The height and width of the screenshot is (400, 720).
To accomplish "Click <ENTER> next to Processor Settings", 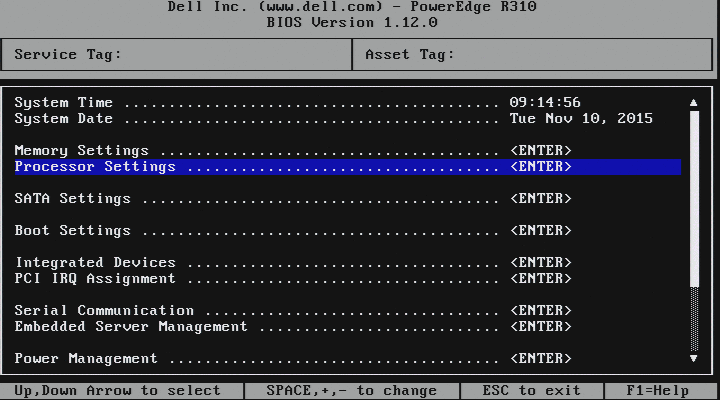I will [541, 166].
